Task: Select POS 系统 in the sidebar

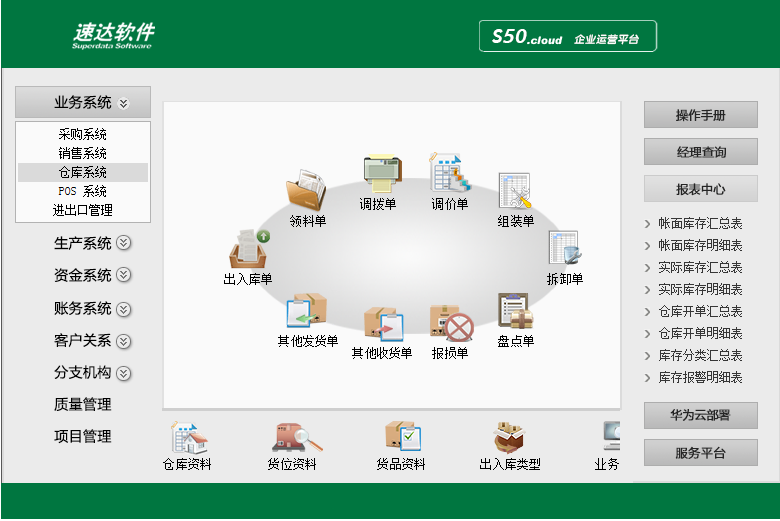Action: click(83, 191)
